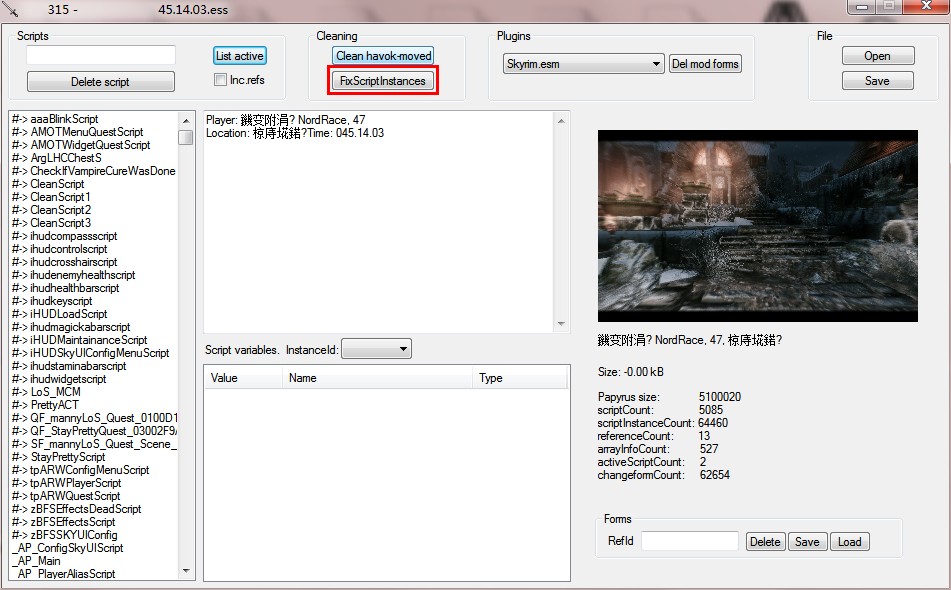Select CleanScript entry
Image resolution: width=951 pixels, height=590 pixels.
[x=48, y=184]
